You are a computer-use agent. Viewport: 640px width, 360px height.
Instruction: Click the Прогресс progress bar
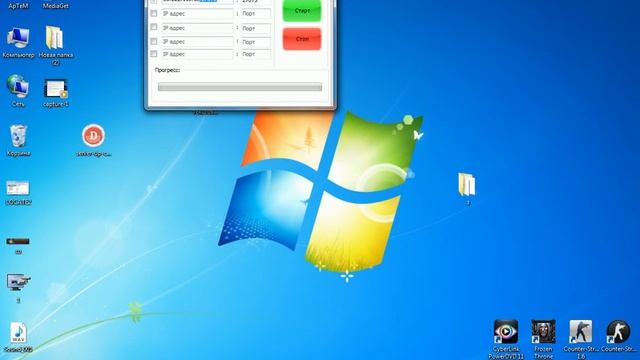[x=240, y=87]
